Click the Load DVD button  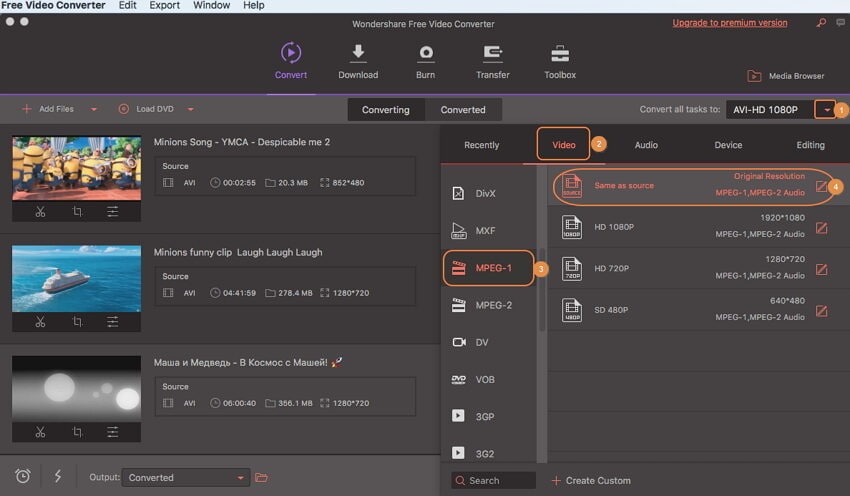point(146,109)
